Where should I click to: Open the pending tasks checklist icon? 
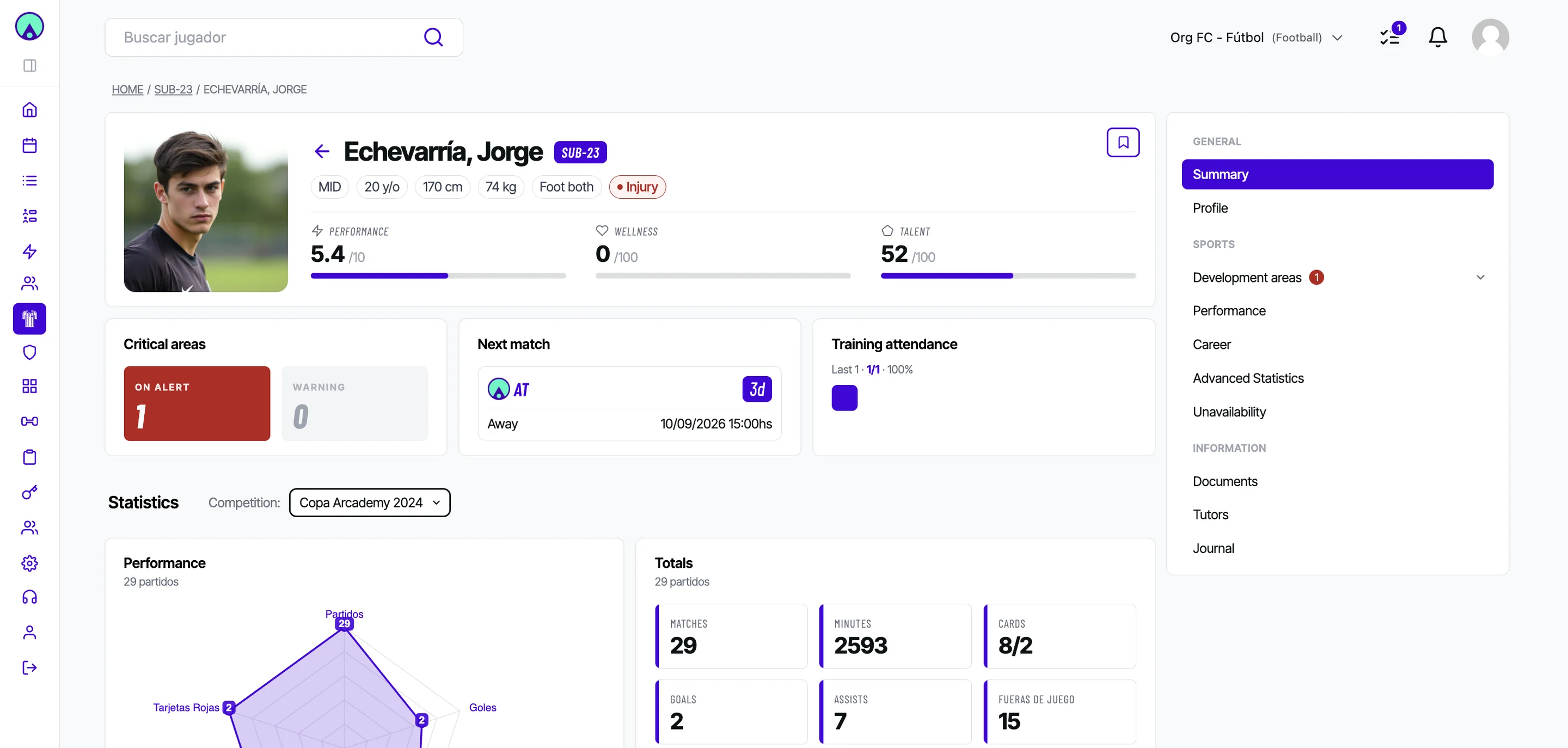tap(1389, 37)
